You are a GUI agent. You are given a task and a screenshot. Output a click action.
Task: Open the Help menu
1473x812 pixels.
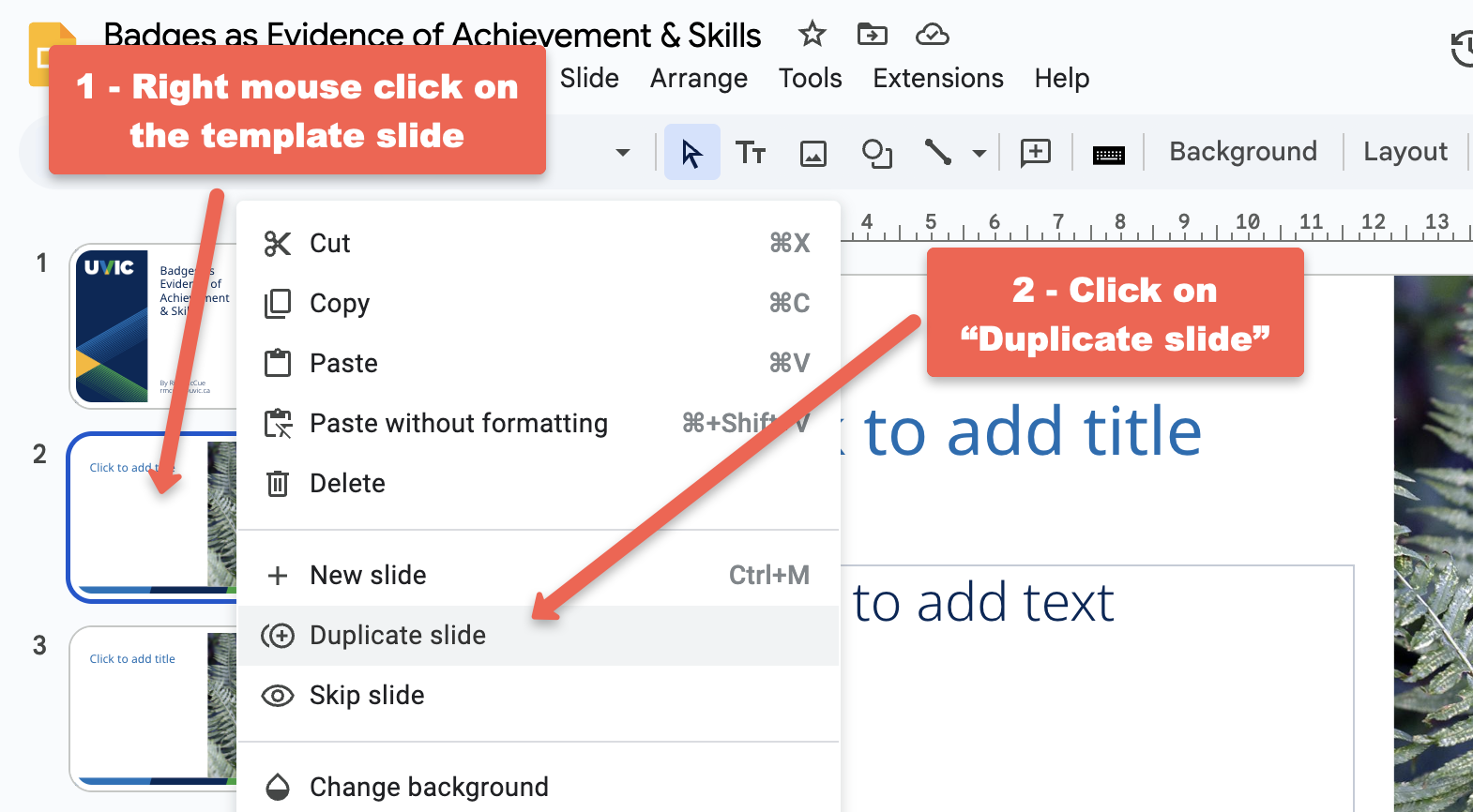coord(1062,78)
